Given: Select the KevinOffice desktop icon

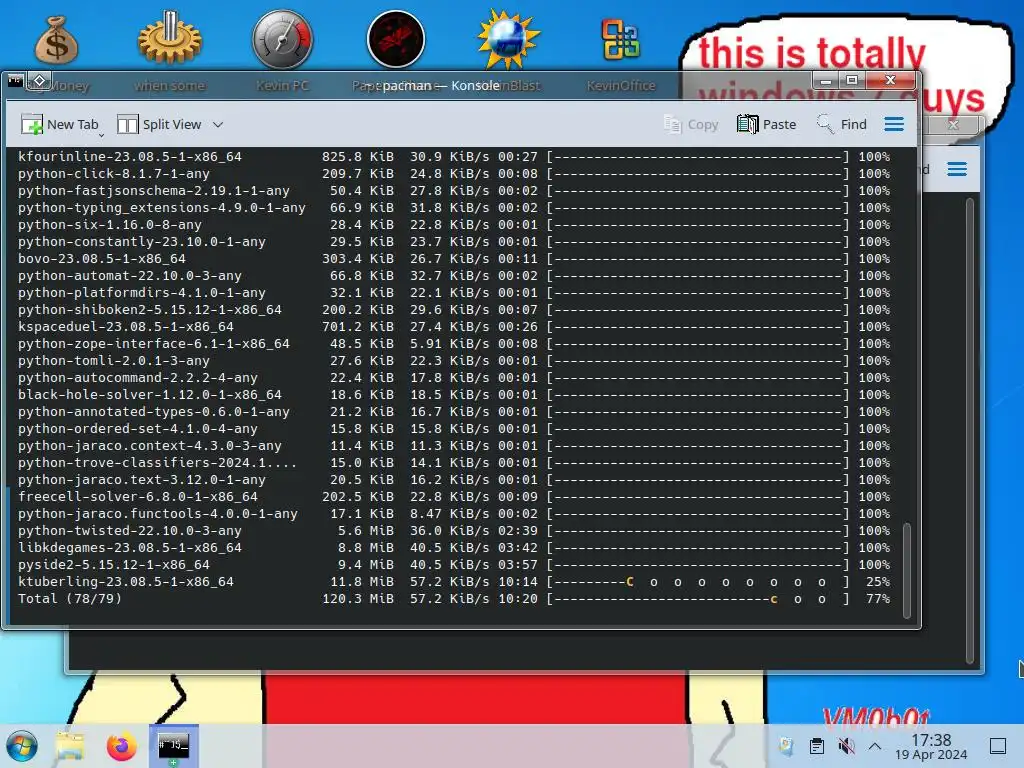Looking at the screenshot, I should (620, 40).
